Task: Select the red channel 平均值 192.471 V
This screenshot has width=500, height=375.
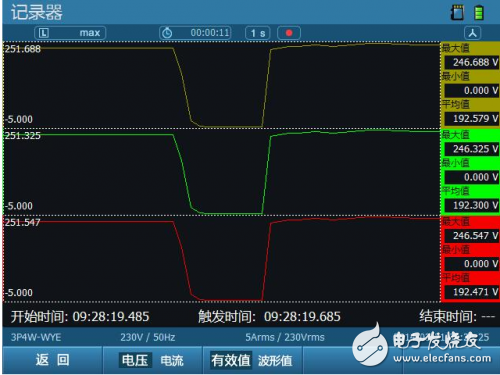Action: pos(471,292)
